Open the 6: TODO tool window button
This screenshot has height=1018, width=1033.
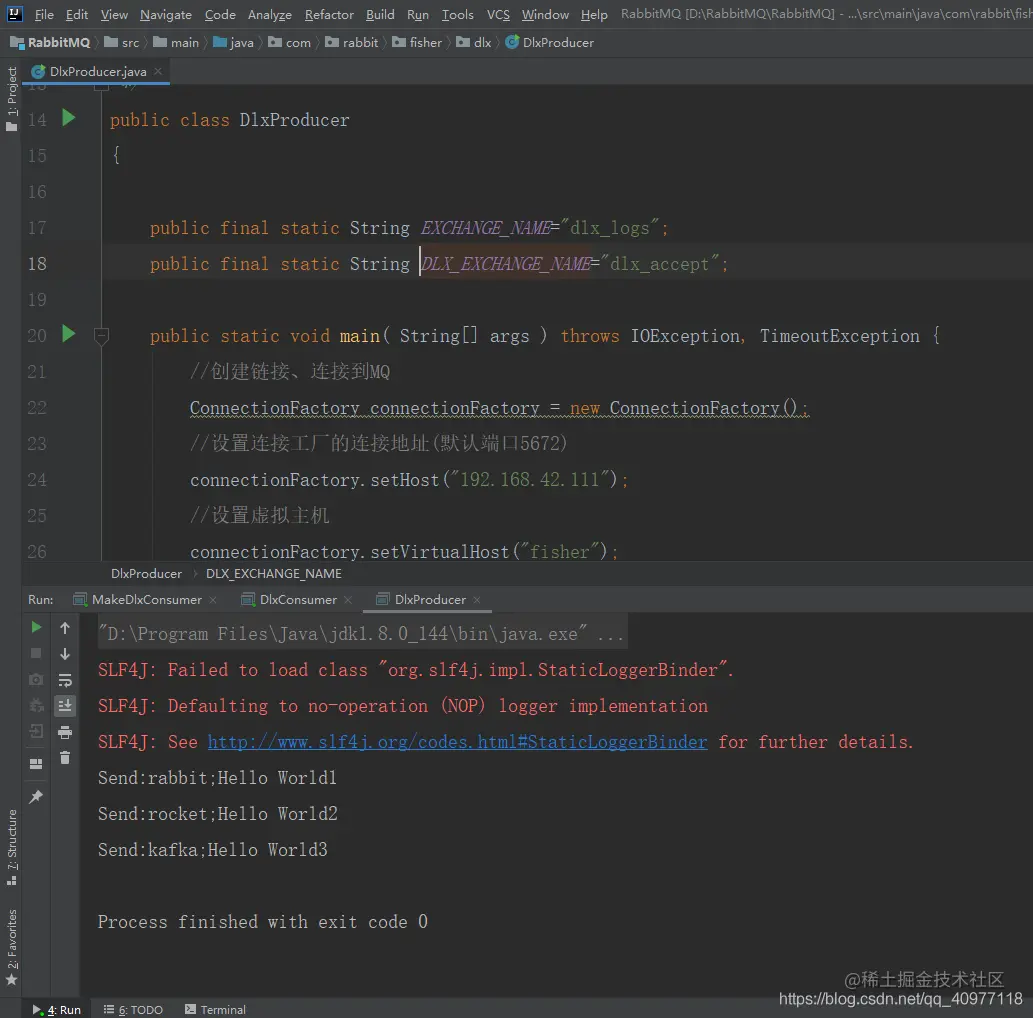pos(133,1009)
